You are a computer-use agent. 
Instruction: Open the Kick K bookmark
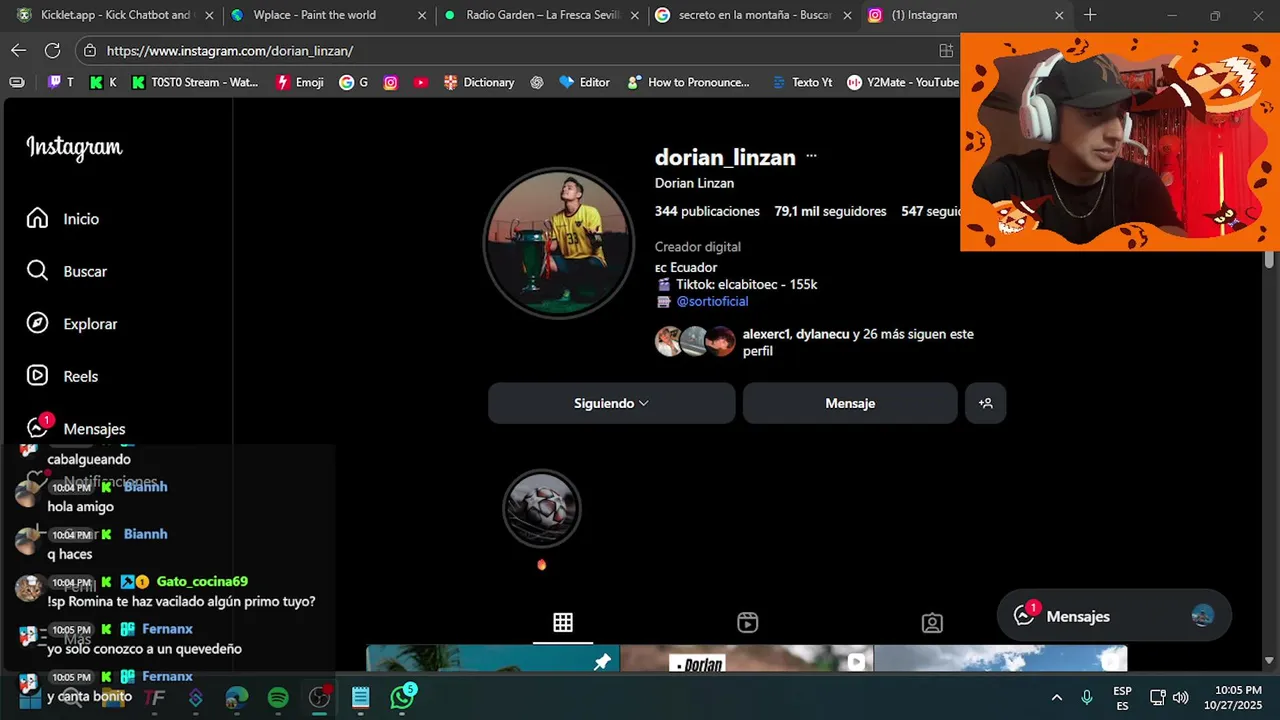(x=104, y=82)
